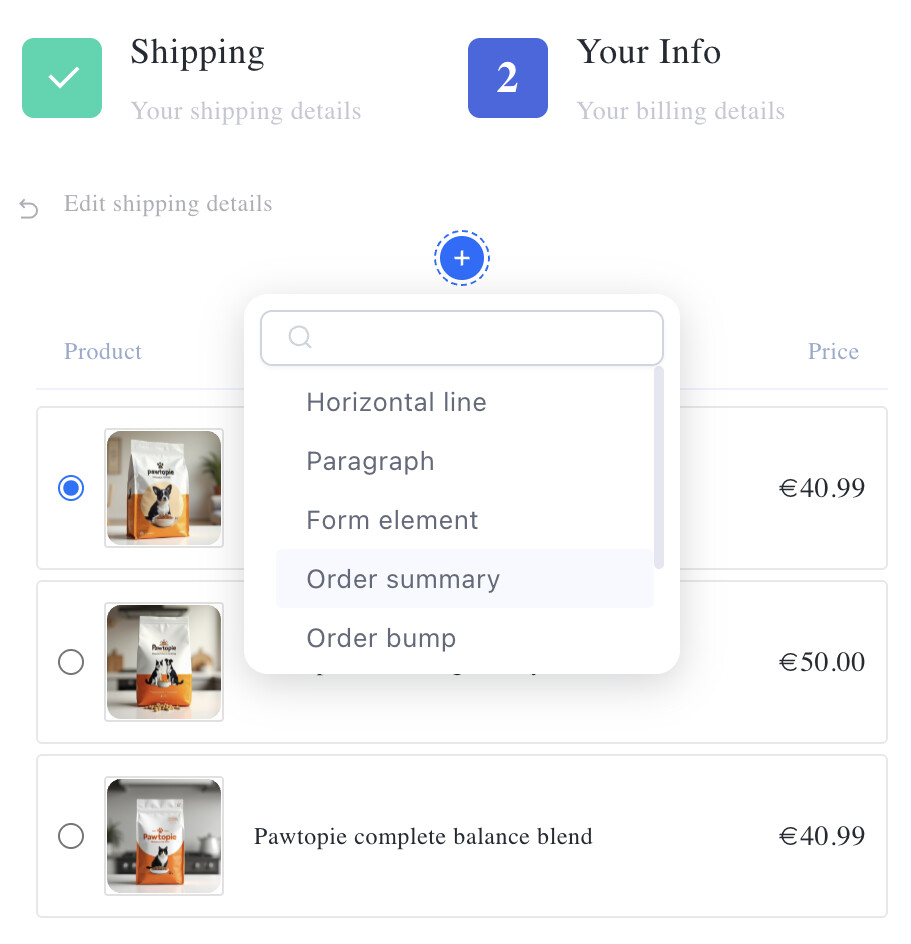Pick Paragraph in the element dropdown
Viewport: 911px width, 944px height.
coord(370,461)
